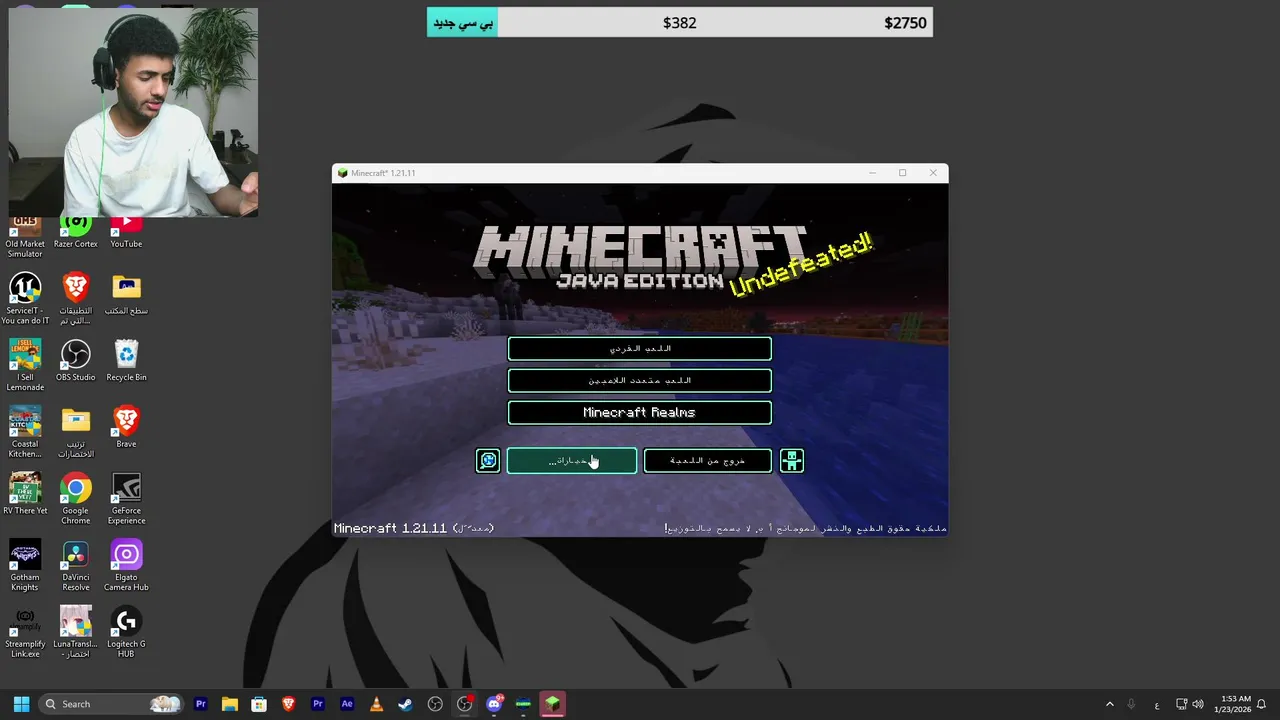Select the Recycle Bin icon
Viewport: 1280px width, 720px height.
click(126, 360)
